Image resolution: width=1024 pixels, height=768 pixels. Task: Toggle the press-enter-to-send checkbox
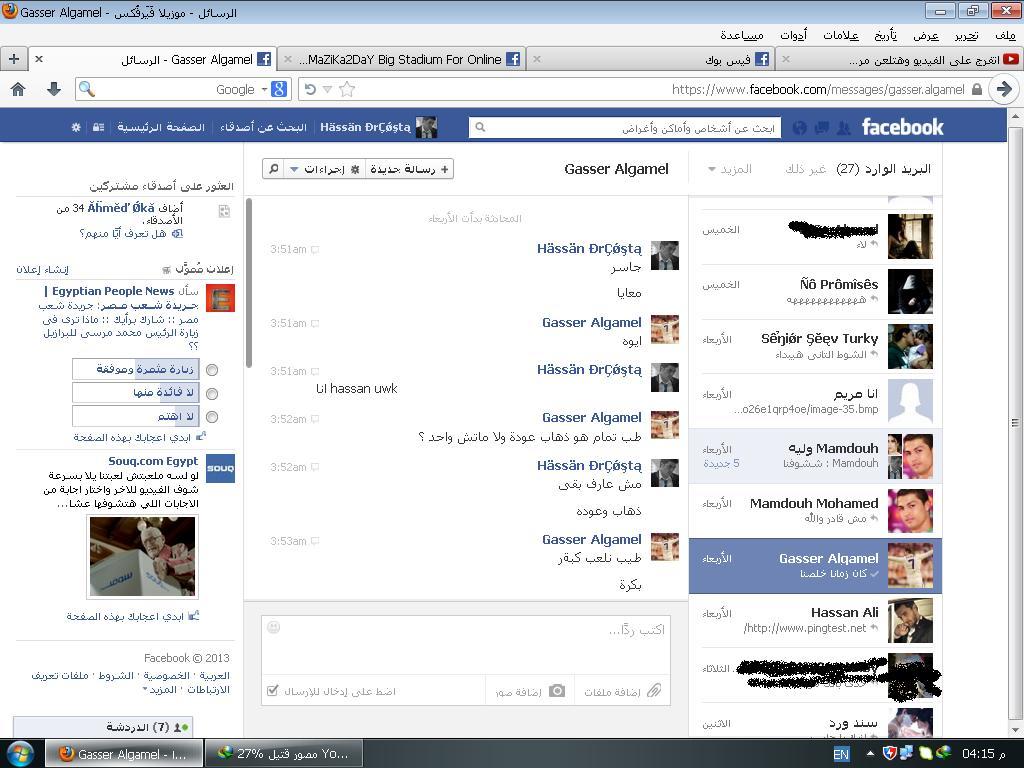click(x=273, y=691)
